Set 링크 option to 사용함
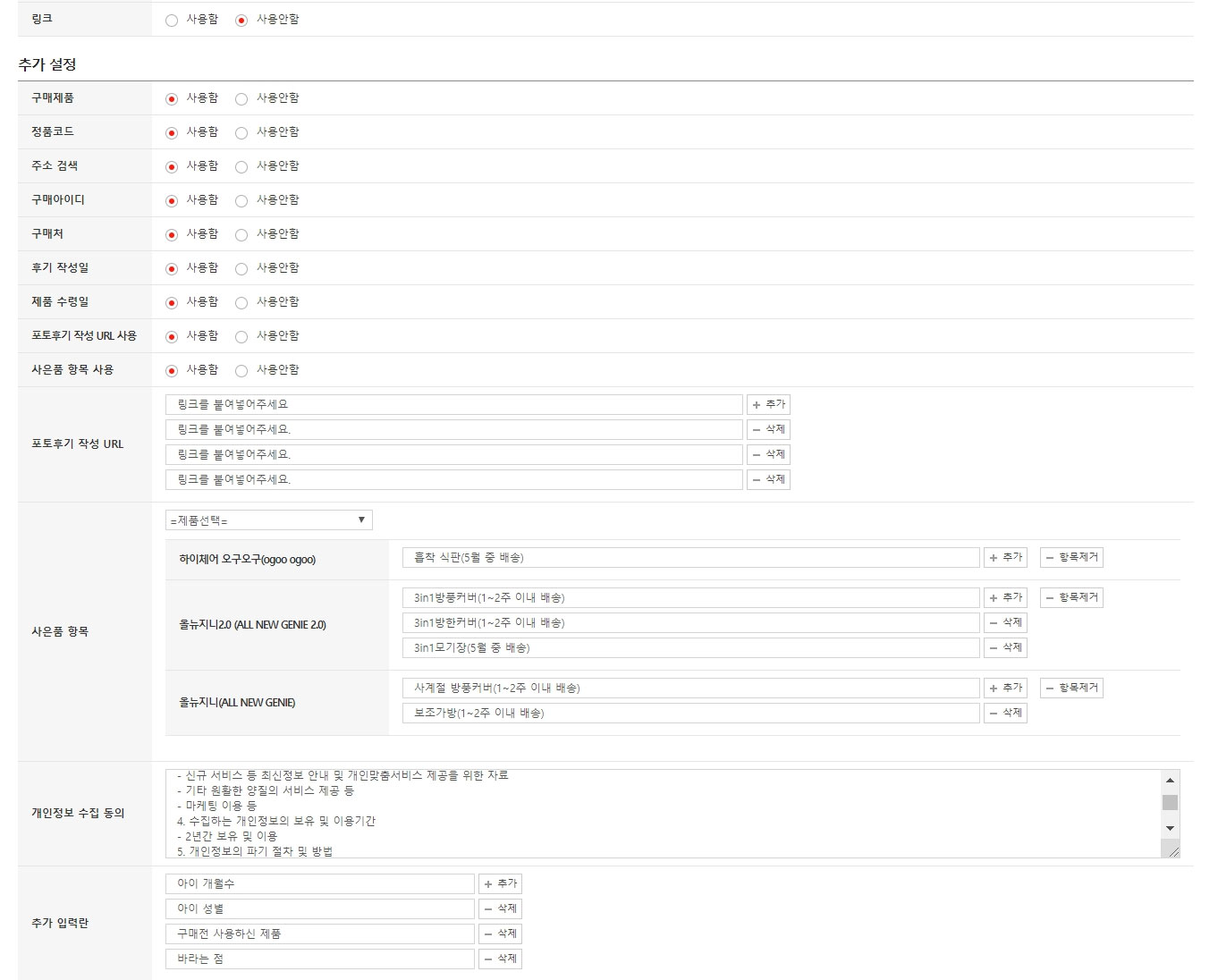The height and width of the screenshot is (980, 1218). click(x=172, y=20)
